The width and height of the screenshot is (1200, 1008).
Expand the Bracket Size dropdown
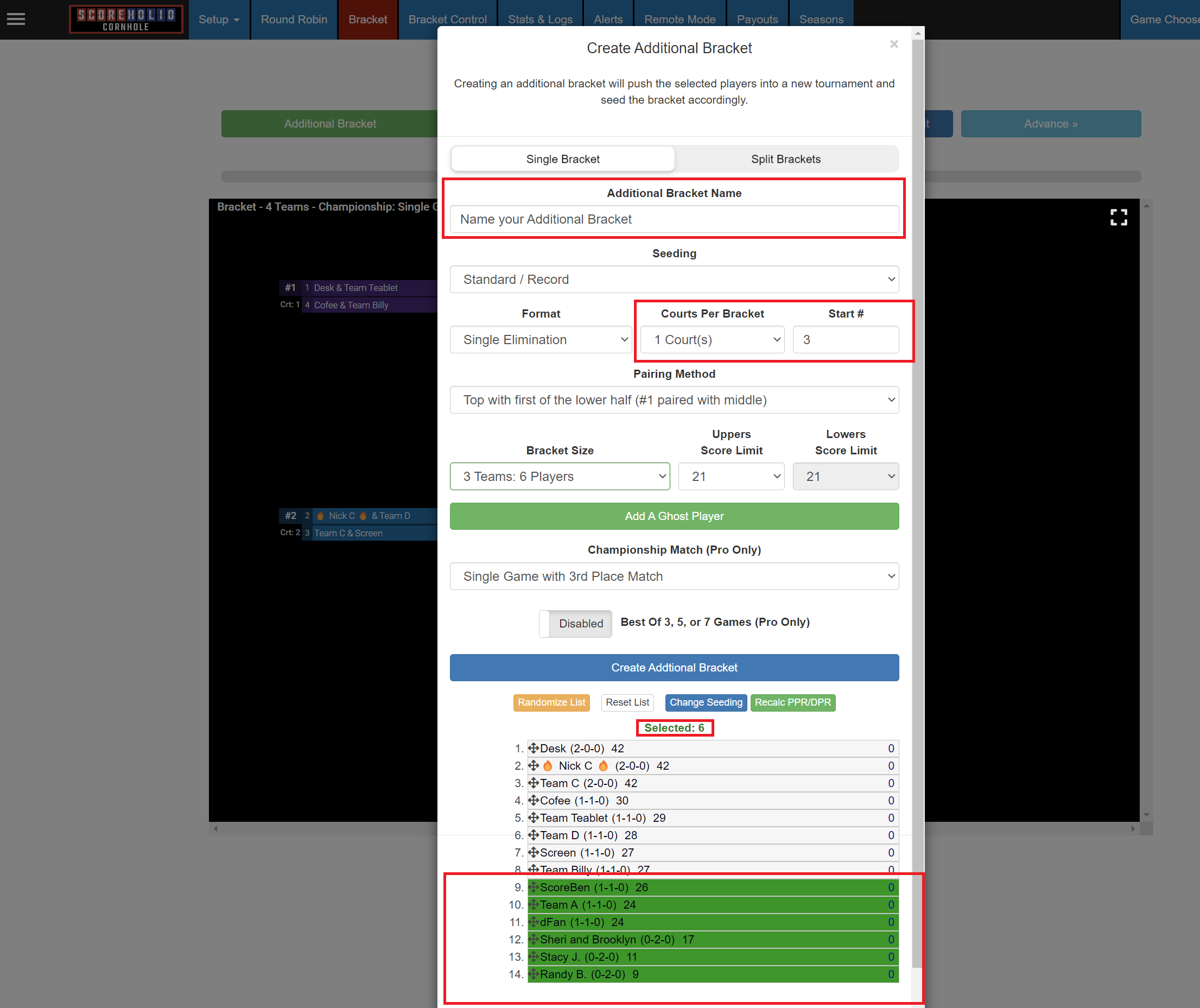(560, 476)
